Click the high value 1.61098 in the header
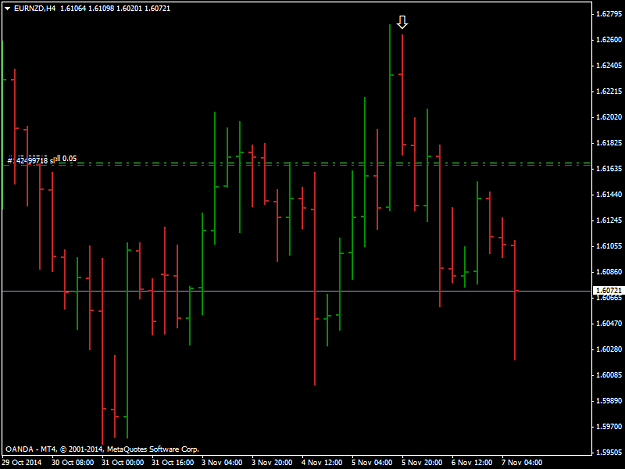Image resolution: width=625 pixels, height=469 pixels. pos(101,8)
